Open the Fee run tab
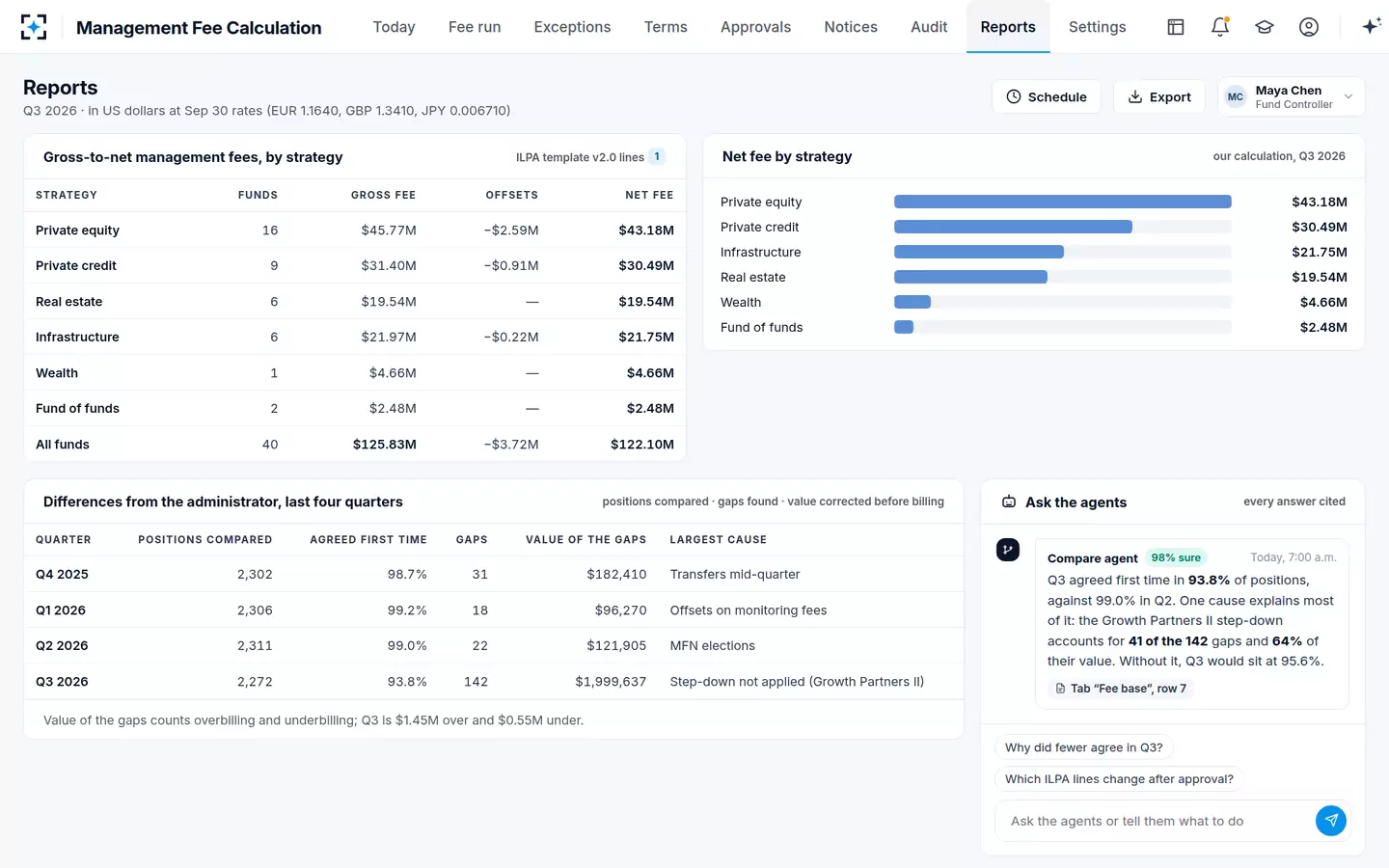Image resolution: width=1389 pixels, height=868 pixels. pyautogui.click(x=475, y=27)
